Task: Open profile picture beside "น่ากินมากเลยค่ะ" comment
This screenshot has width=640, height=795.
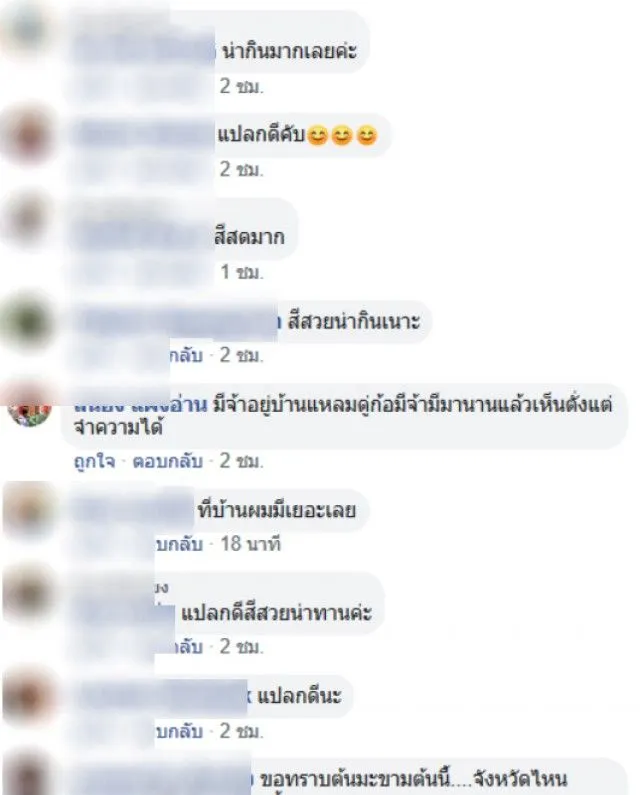Action: tap(28, 31)
